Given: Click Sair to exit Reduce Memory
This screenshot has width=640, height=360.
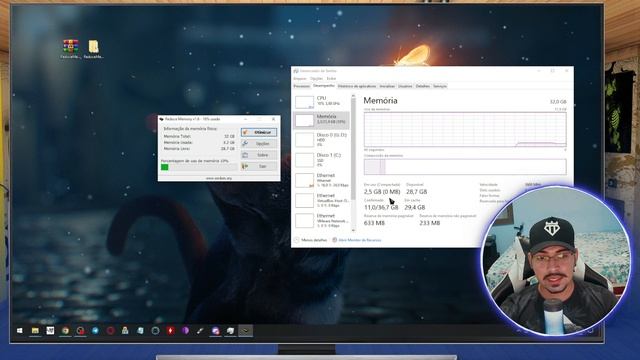Looking at the screenshot, I should [x=259, y=166].
